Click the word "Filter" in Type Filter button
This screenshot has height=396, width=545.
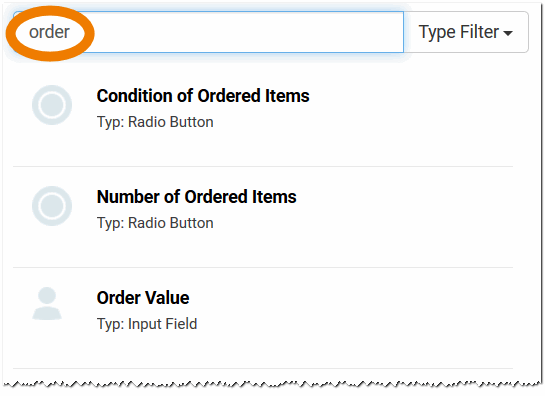click(479, 32)
